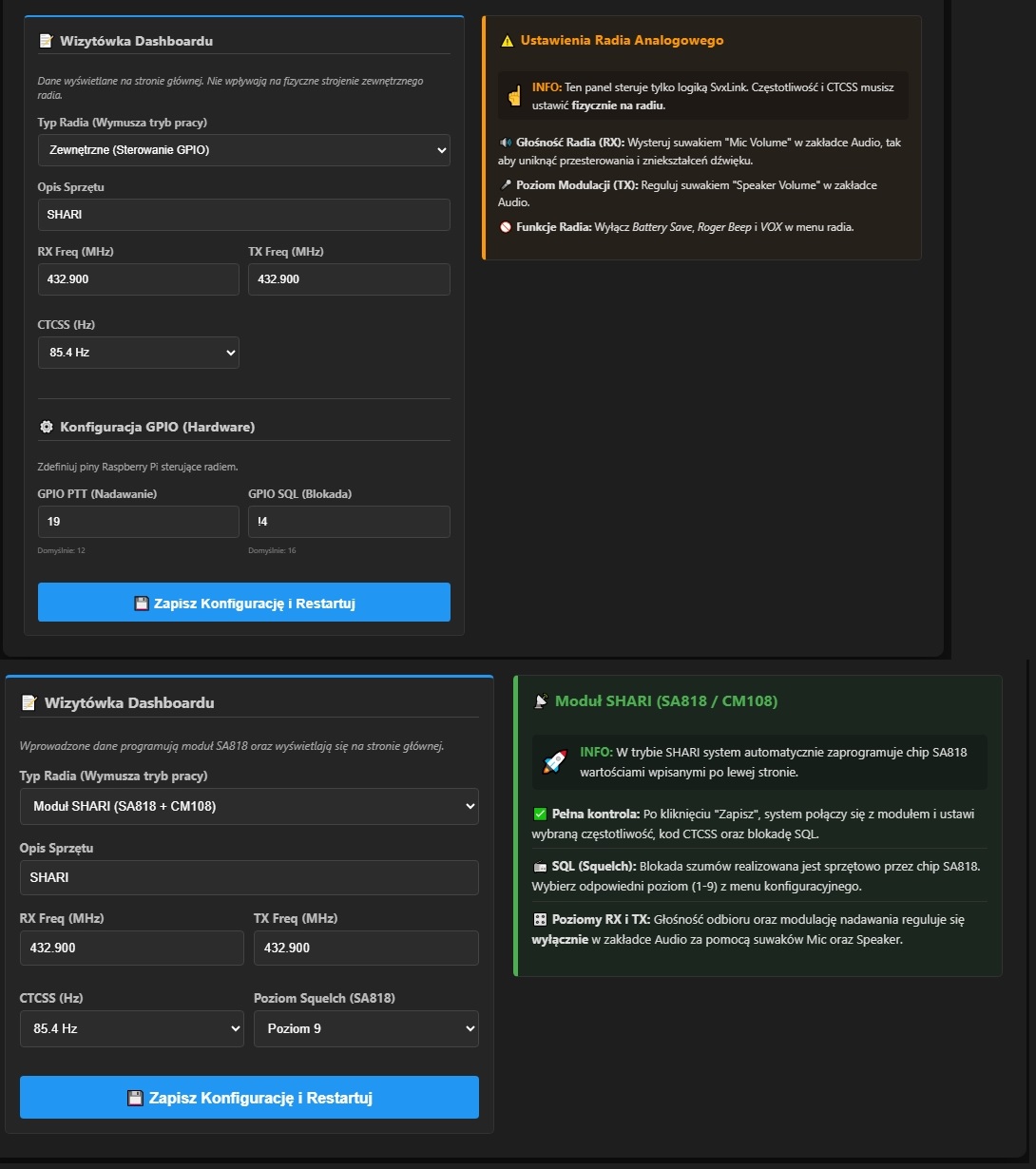
Task: Save configuration using the button below Poziom Squelch
Action: (x=249, y=1098)
